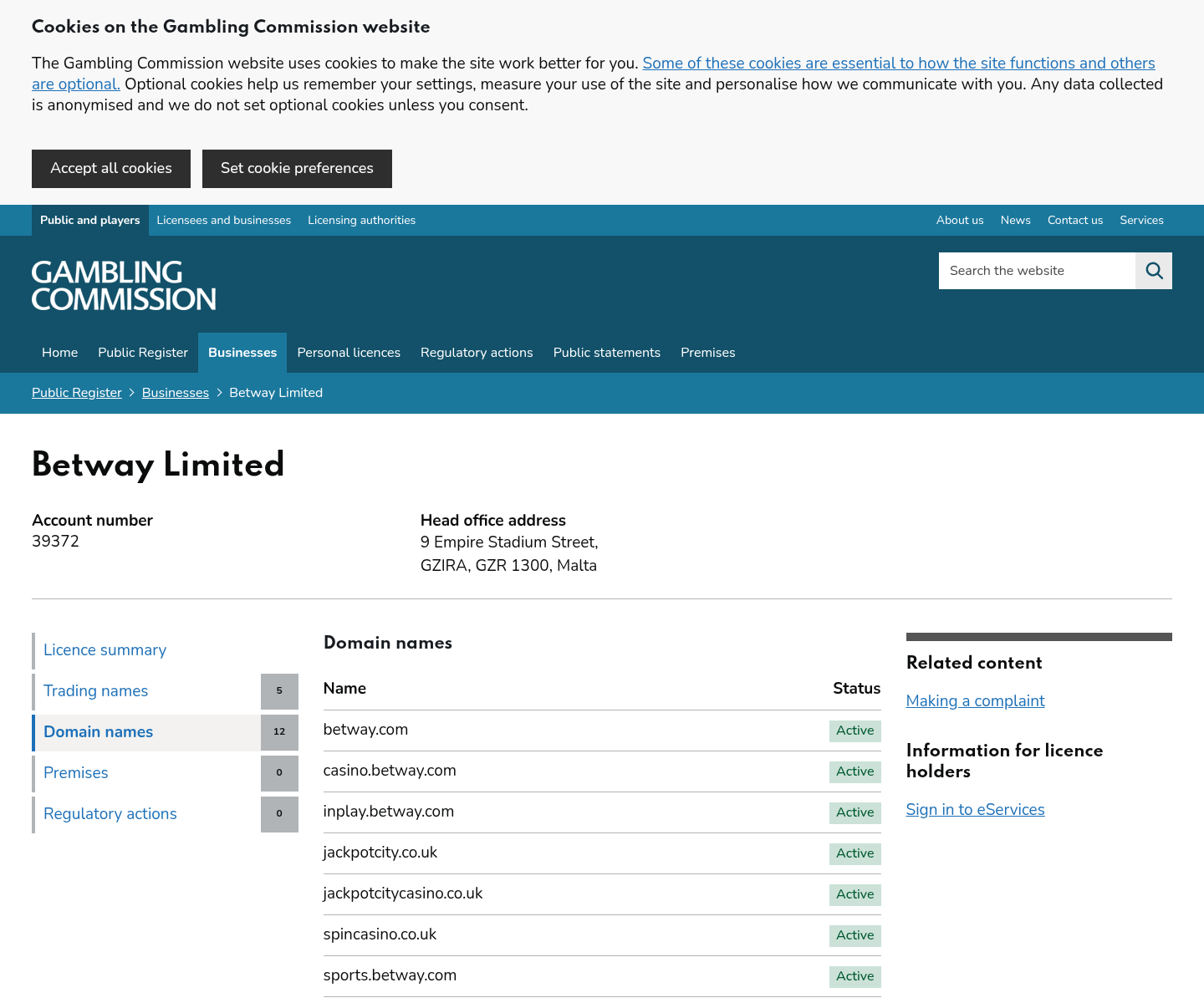Go to the News page
The height and width of the screenshot is (1003, 1204).
[1015, 221]
